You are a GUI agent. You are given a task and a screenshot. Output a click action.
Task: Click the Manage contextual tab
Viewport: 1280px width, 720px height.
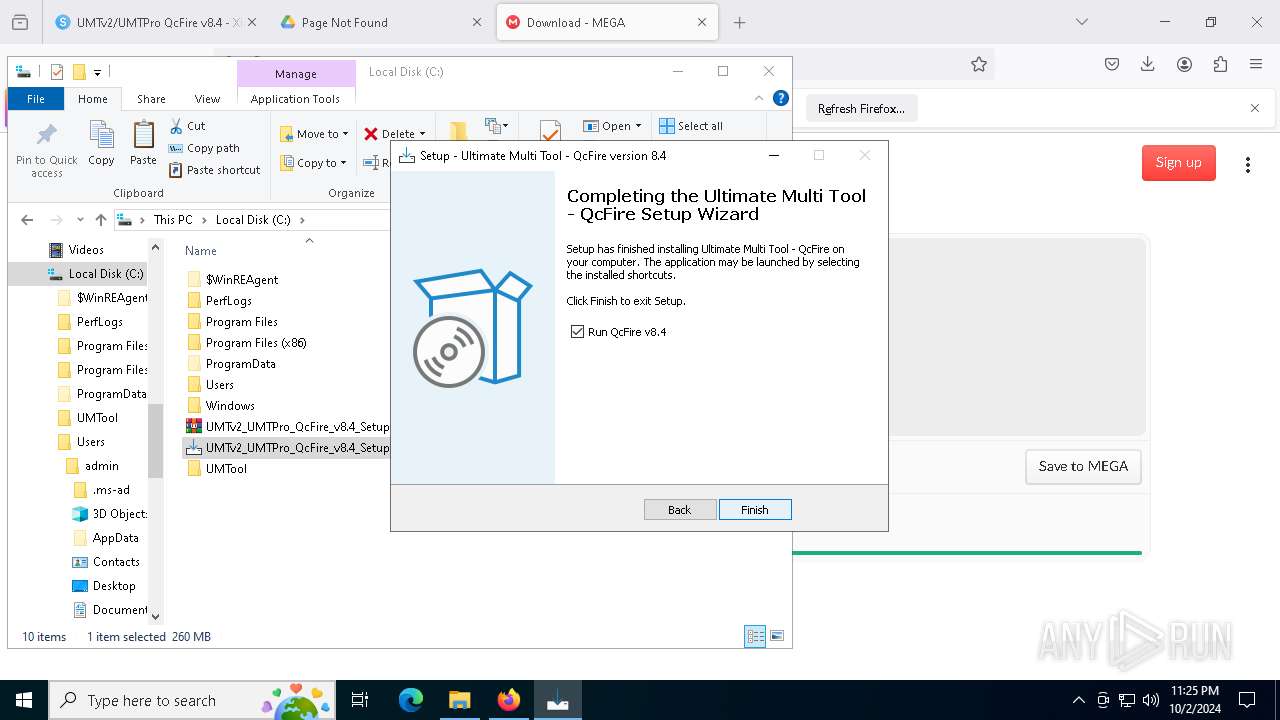coord(296,74)
